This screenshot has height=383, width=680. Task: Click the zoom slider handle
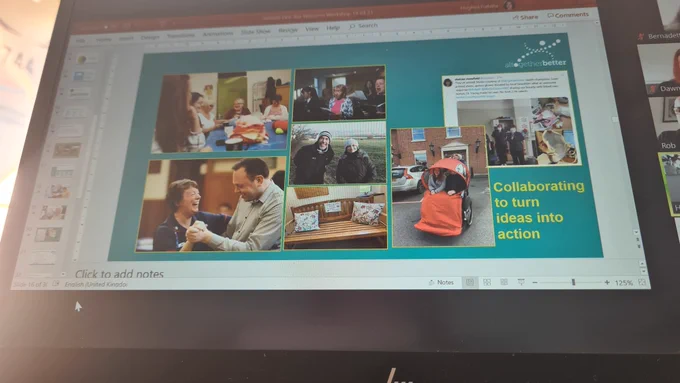[x=573, y=282]
